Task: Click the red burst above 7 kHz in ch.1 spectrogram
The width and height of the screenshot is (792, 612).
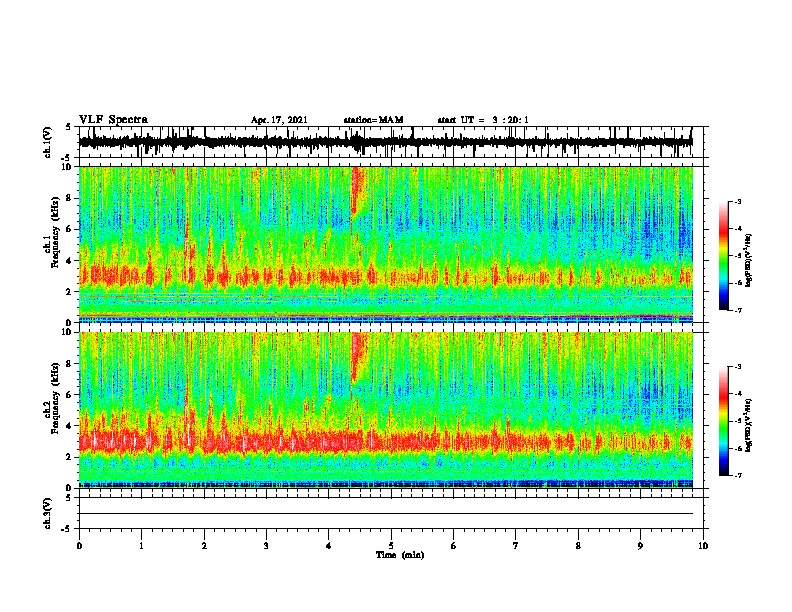Action: (x=357, y=189)
